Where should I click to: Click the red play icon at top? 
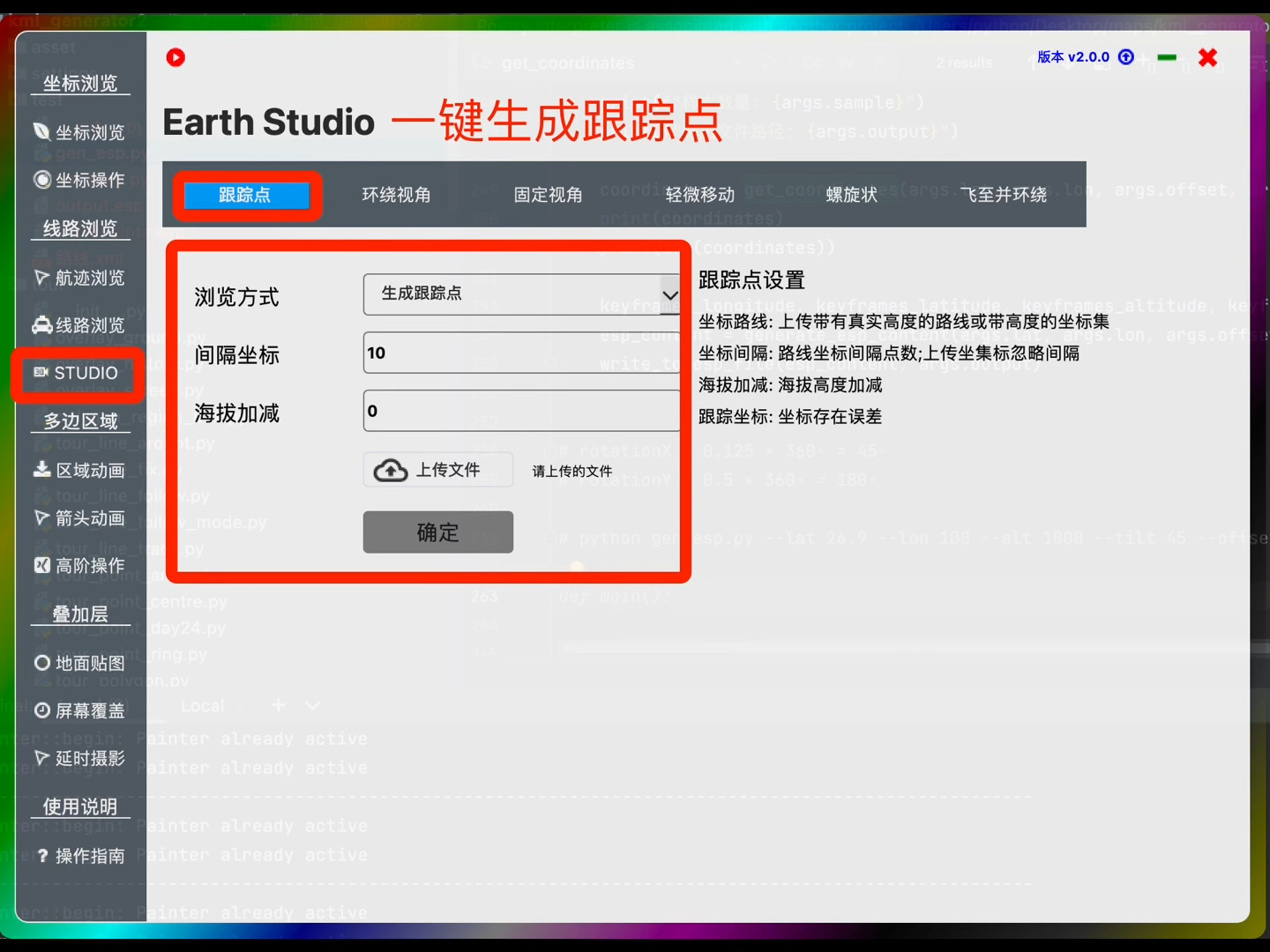176,57
